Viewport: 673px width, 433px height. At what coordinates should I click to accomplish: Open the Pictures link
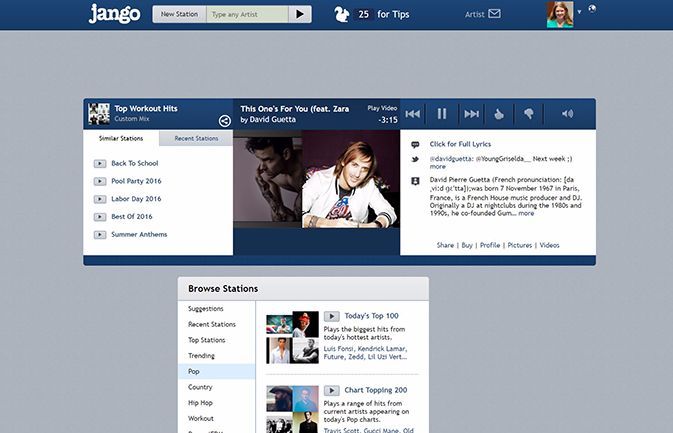519,245
